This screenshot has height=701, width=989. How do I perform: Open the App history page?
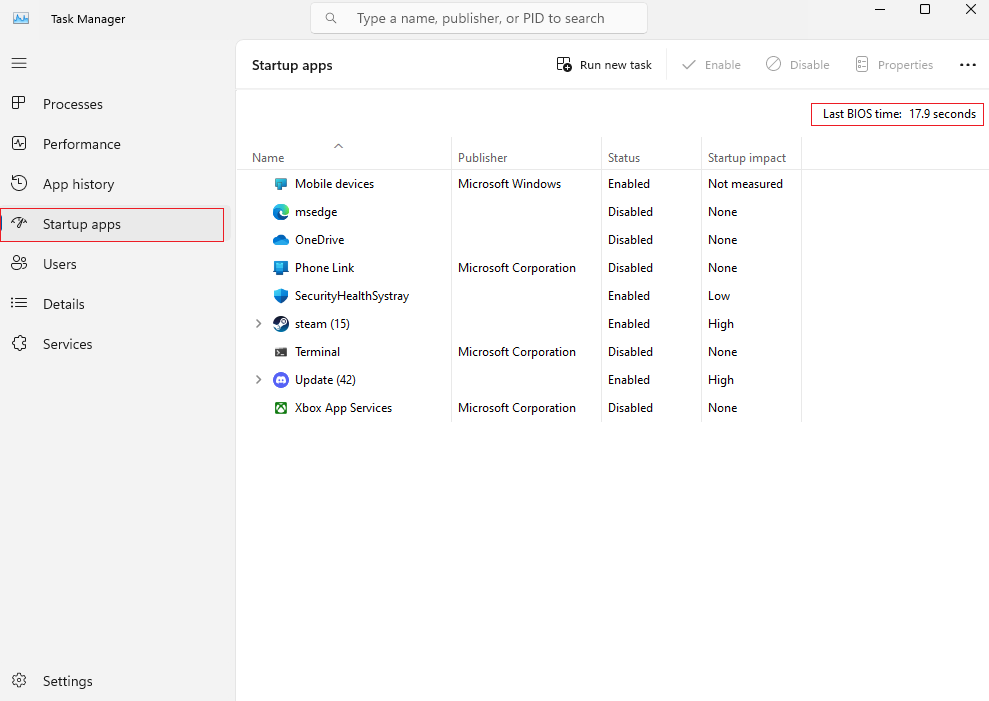(115, 184)
